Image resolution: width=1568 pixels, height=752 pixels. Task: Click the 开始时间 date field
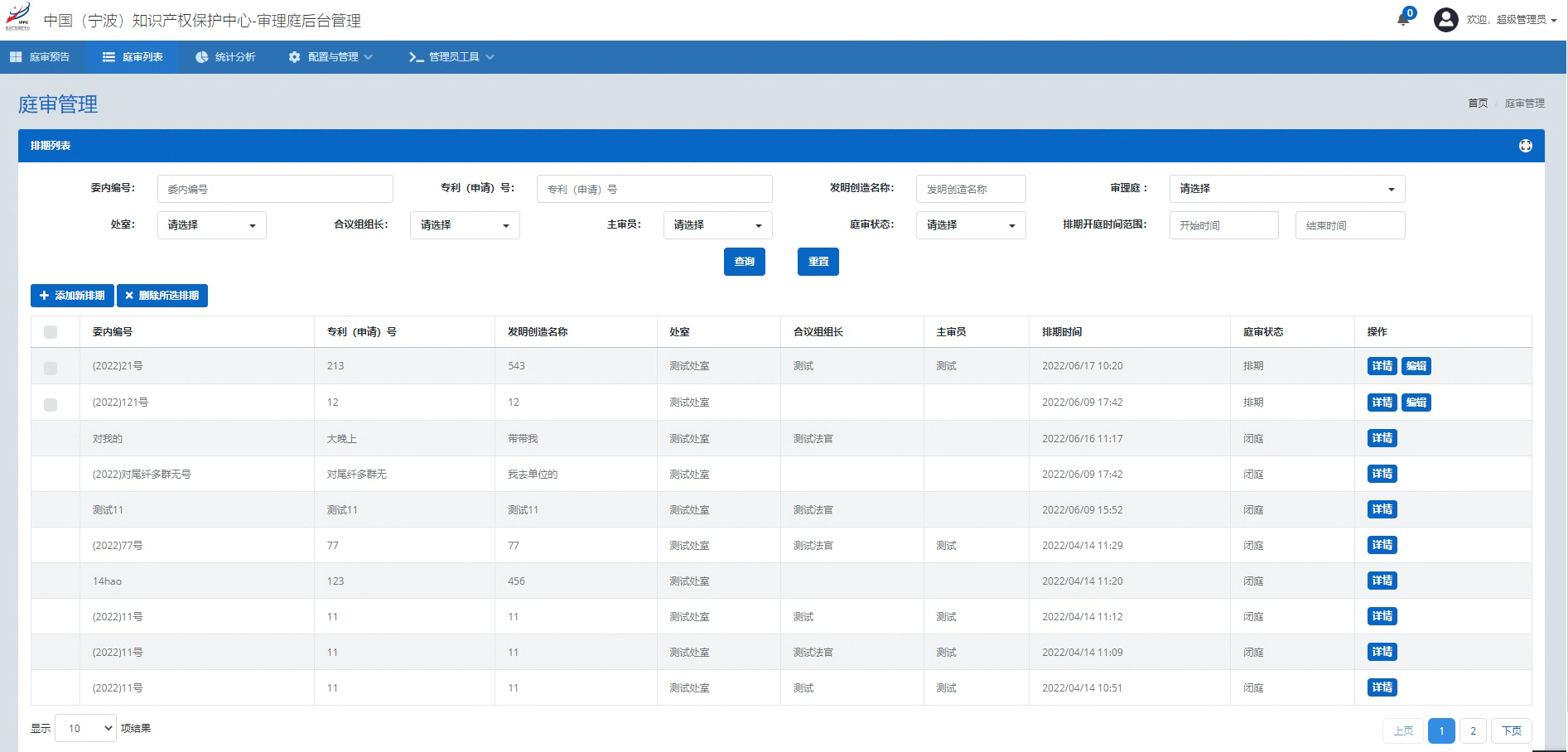[x=1223, y=225]
